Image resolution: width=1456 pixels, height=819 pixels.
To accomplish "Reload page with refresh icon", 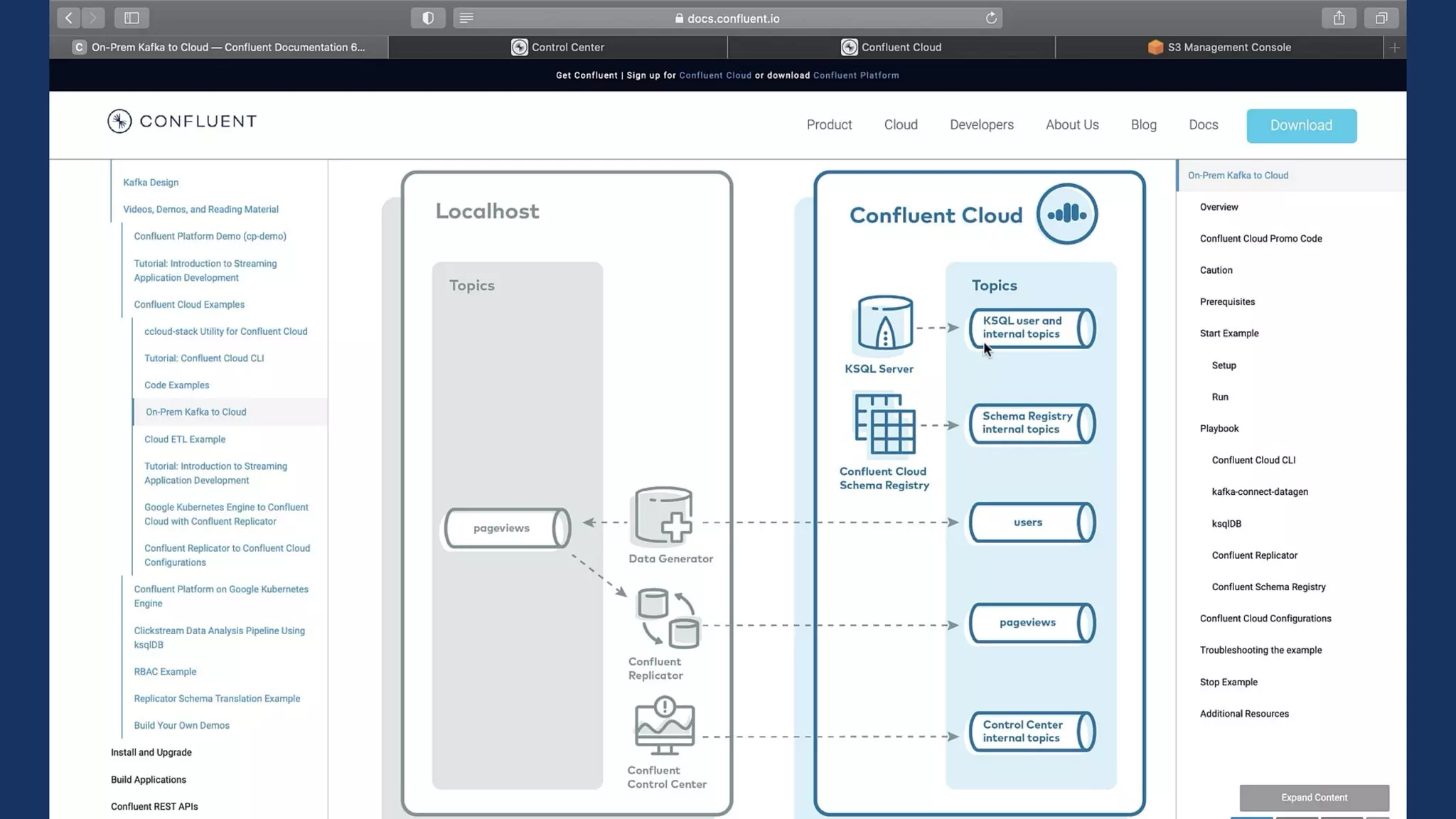I will click(991, 18).
